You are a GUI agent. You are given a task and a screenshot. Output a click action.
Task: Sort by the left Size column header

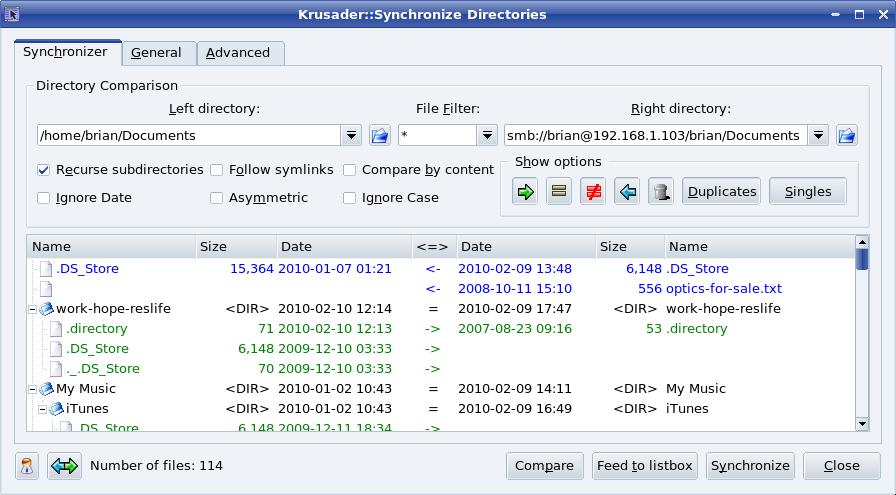236,246
